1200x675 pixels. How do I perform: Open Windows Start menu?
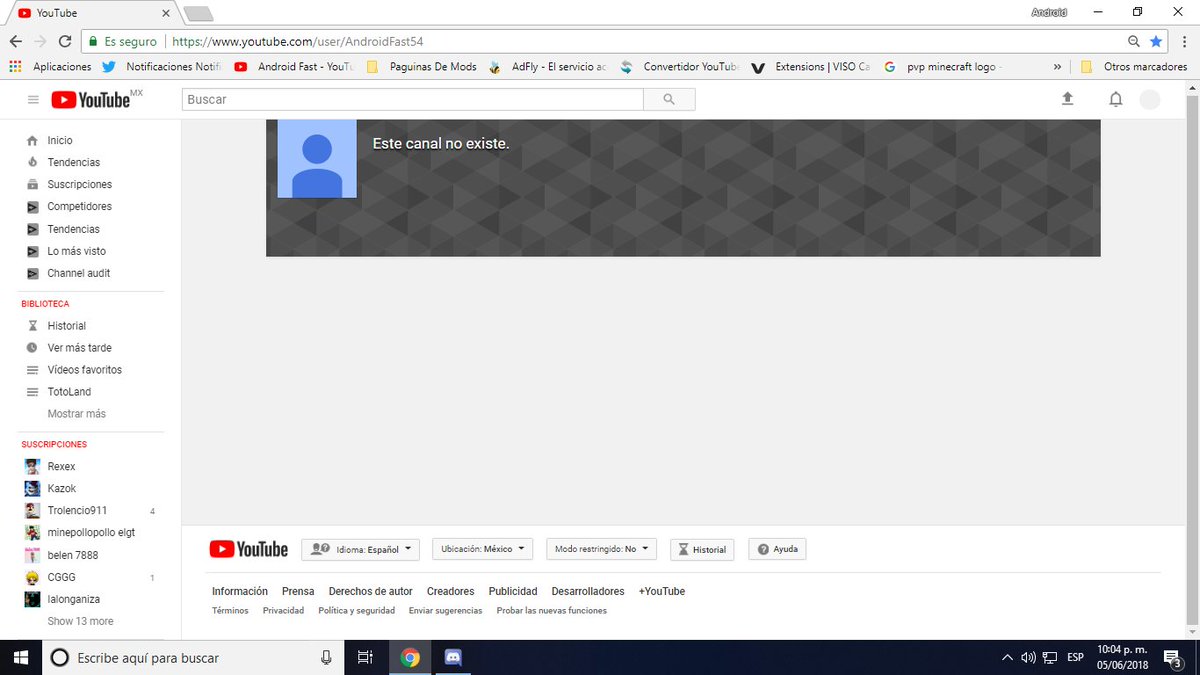[x=20, y=658]
